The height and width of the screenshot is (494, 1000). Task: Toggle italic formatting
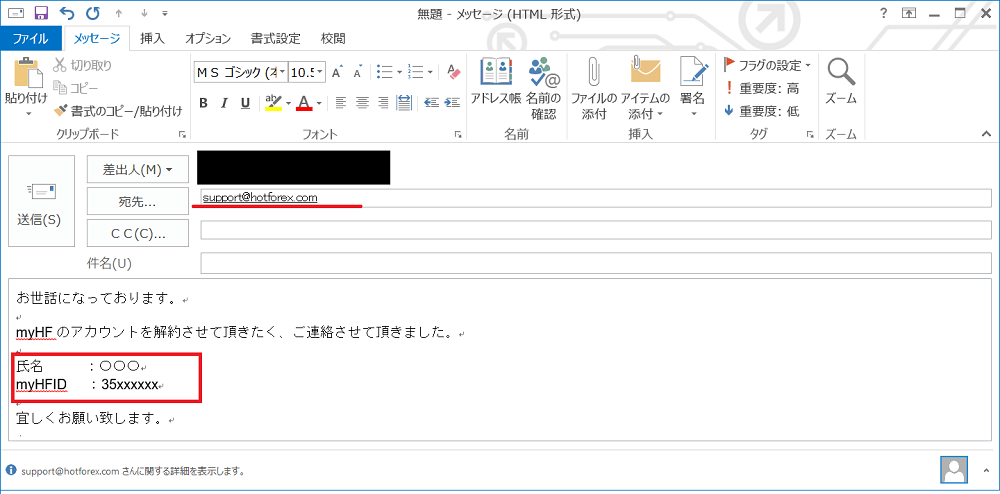coord(224,102)
